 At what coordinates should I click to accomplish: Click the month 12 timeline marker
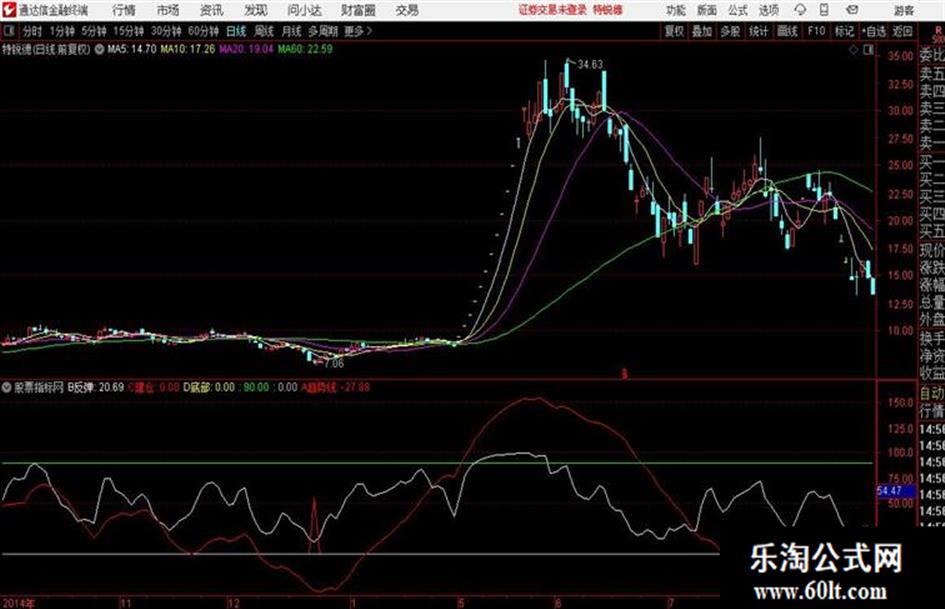point(233,603)
